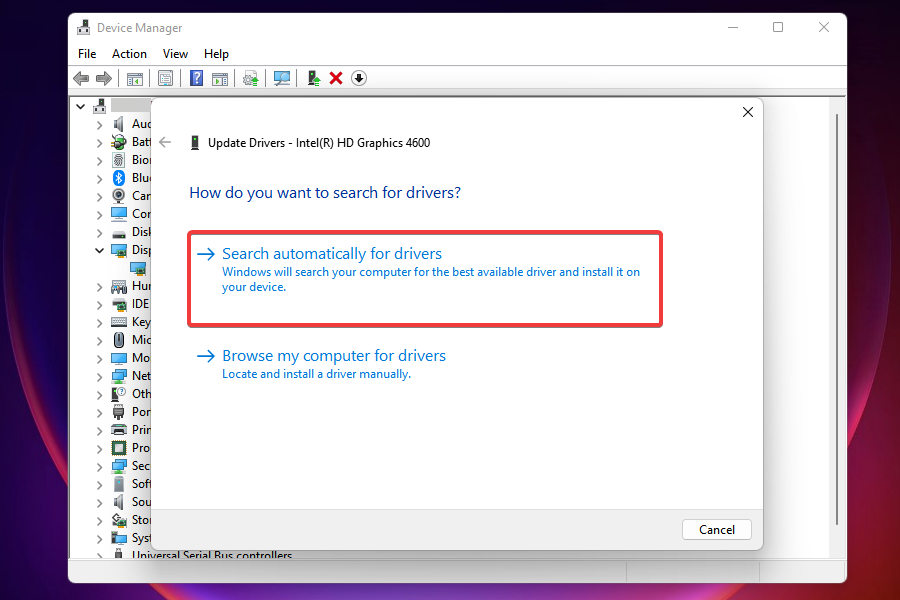
Task: Select the display adapter child device icon
Action: [138, 268]
